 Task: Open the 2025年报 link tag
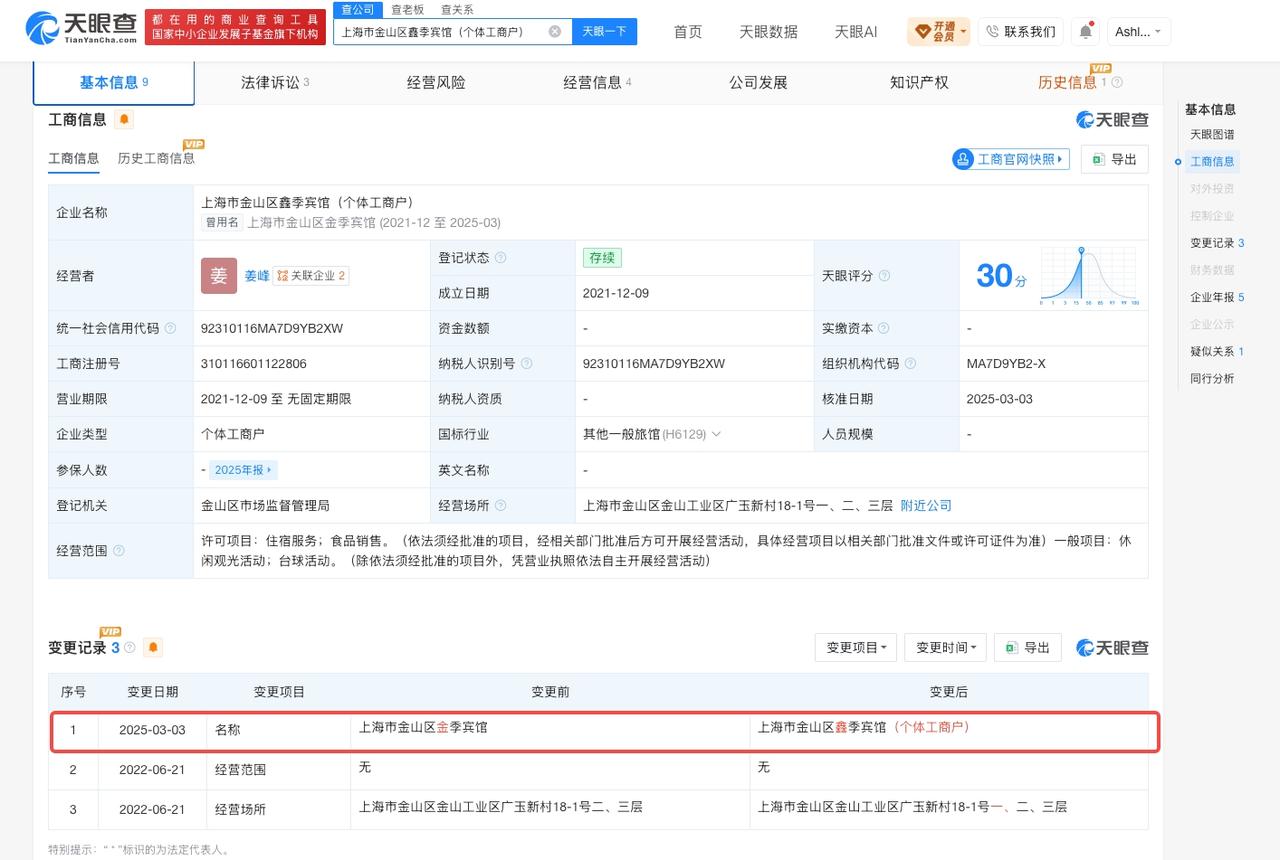pos(243,469)
